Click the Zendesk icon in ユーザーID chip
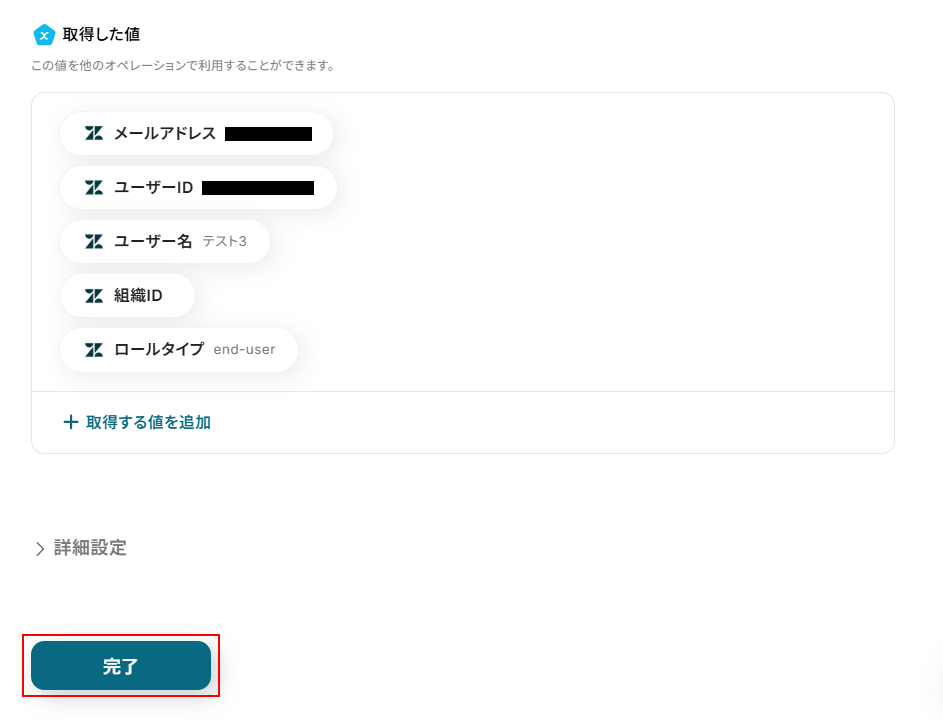 [94, 187]
